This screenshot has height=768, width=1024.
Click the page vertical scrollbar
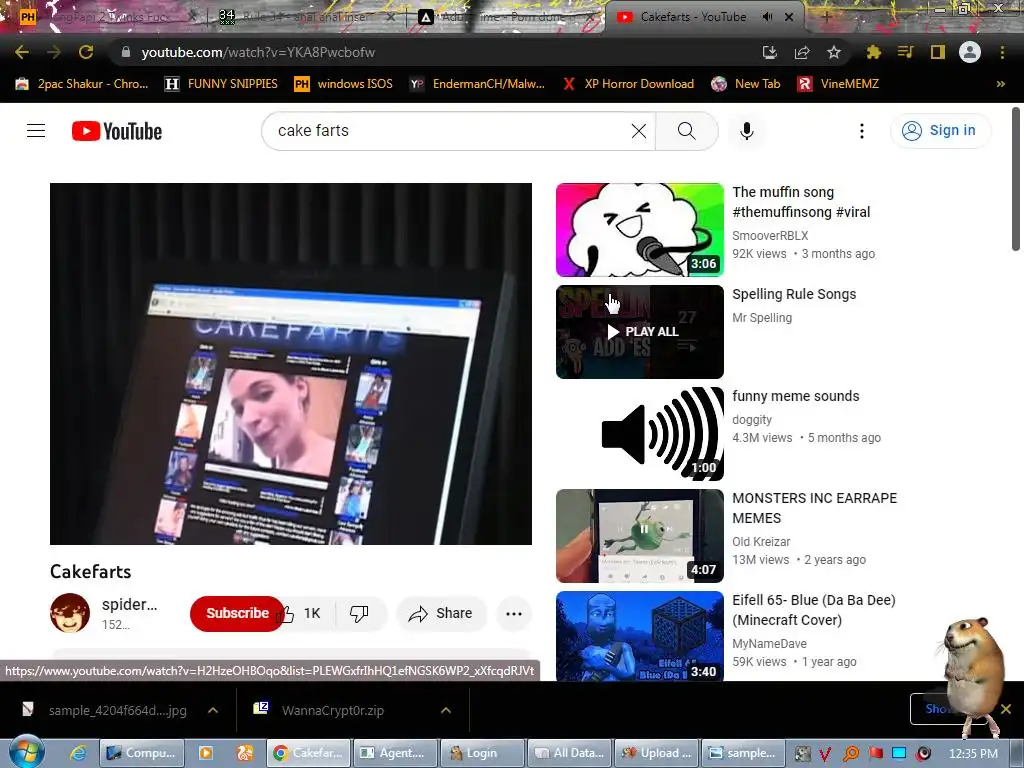coord(1016,179)
